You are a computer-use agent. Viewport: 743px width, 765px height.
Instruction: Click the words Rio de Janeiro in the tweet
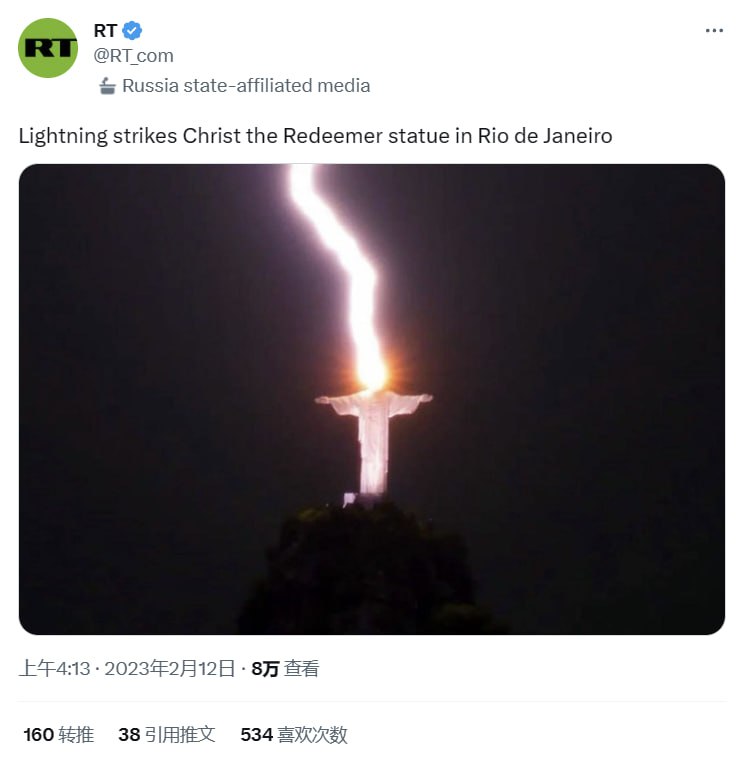click(x=545, y=136)
